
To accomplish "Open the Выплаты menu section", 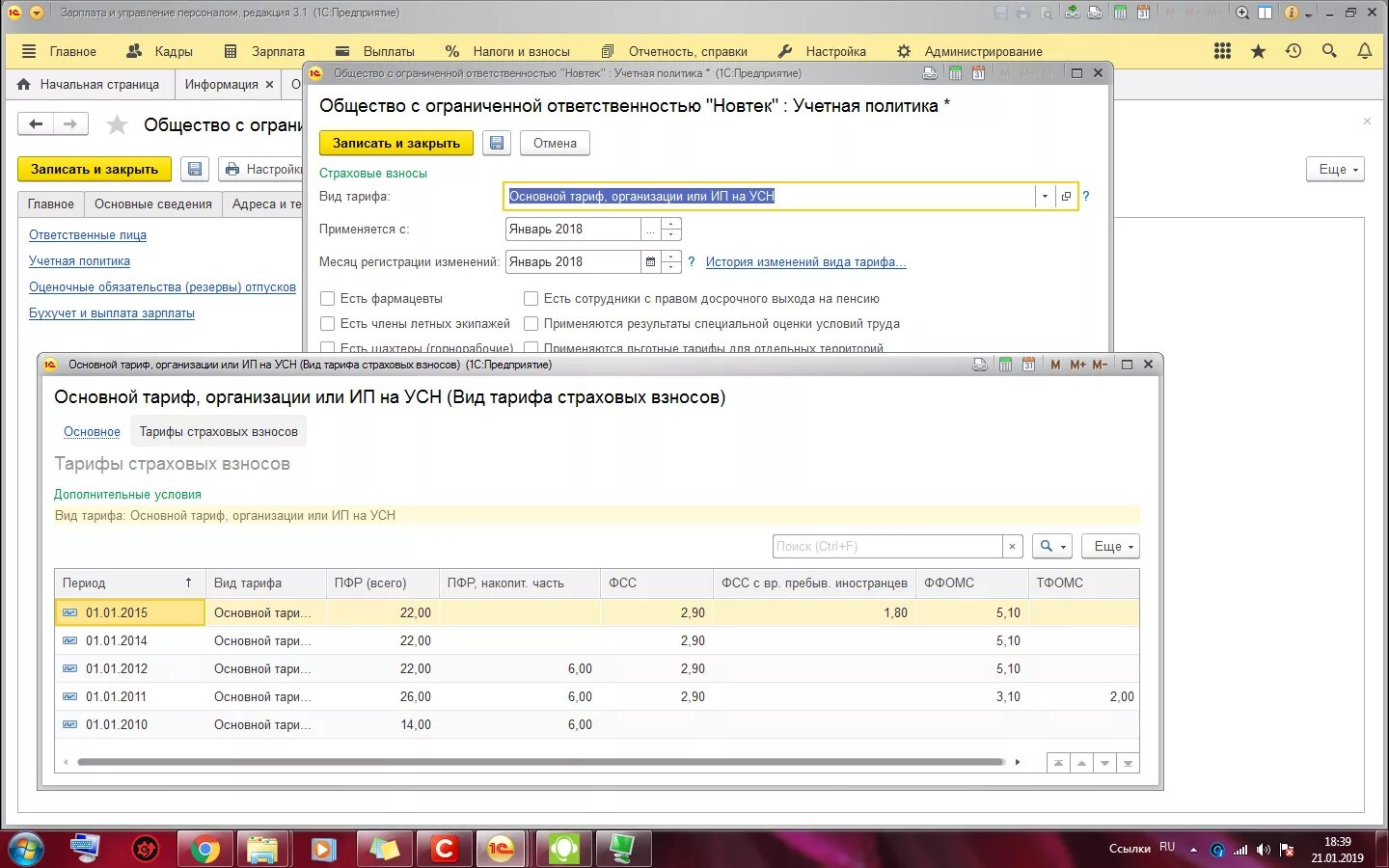I will 375,51.
